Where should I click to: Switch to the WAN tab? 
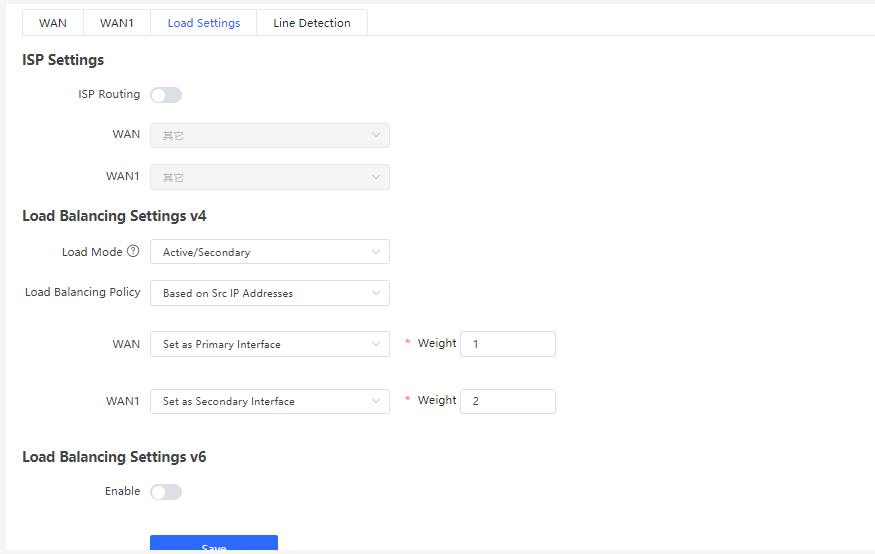[x=53, y=23]
